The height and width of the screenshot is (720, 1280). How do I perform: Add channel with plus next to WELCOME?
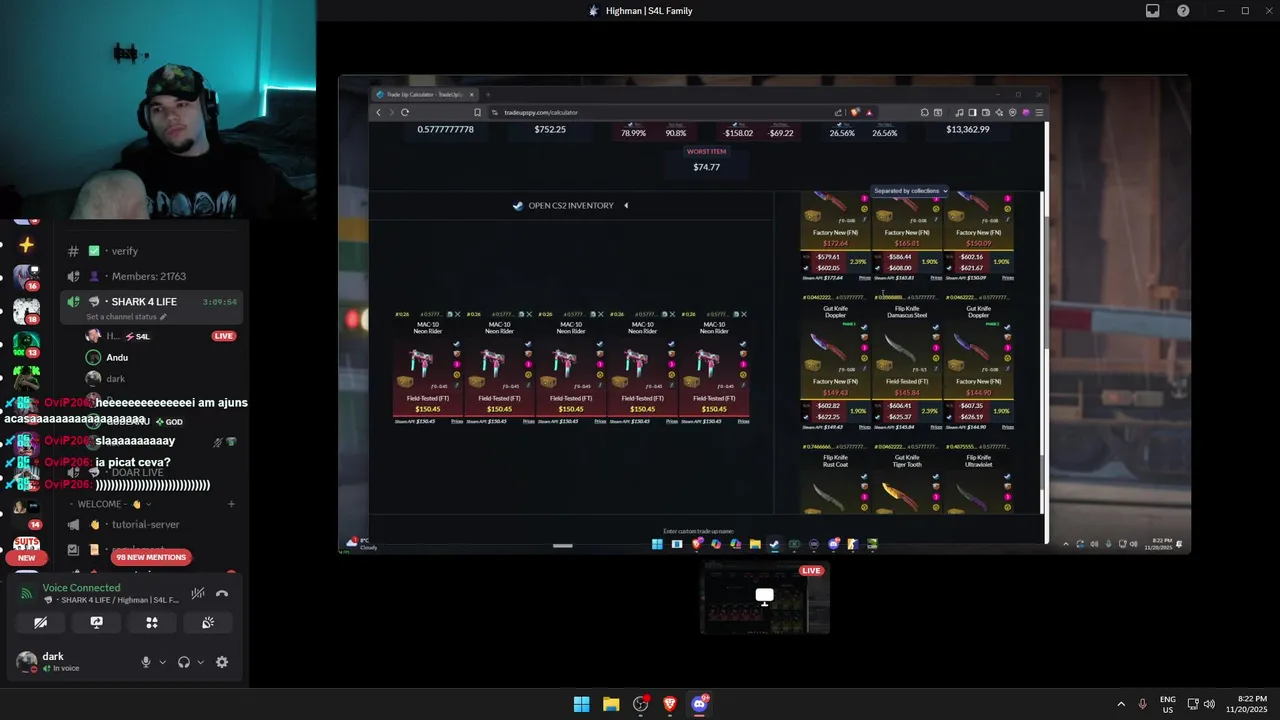click(231, 504)
